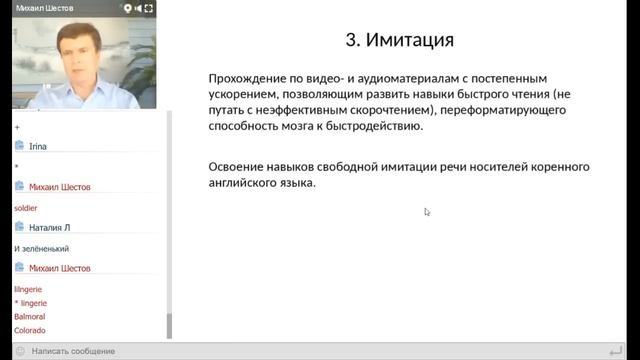Click the Михаил Шестов name above soldier
The image size is (640, 360).
pyautogui.click(x=60, y=187)
